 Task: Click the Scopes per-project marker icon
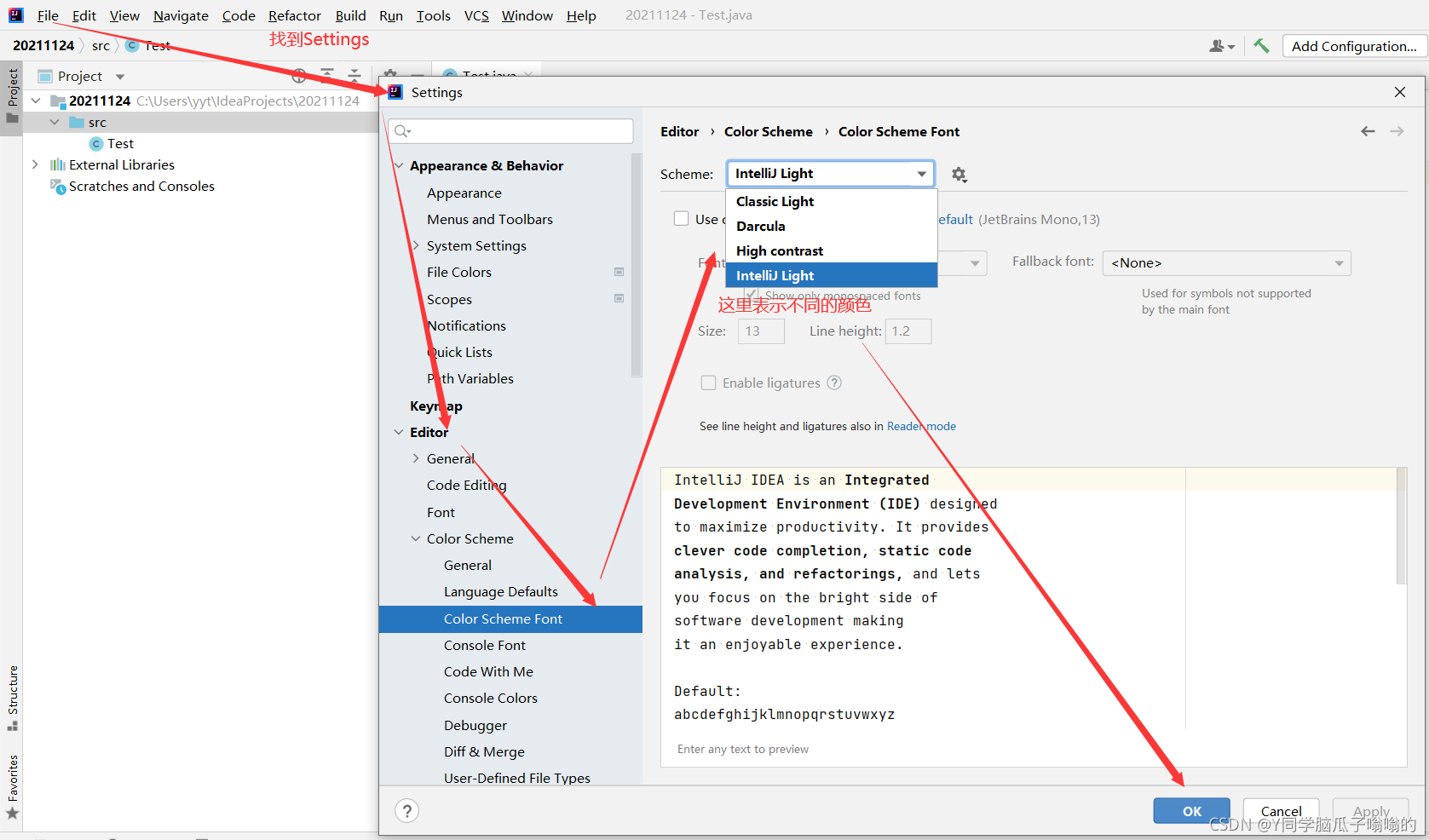(x=619, y=299)
